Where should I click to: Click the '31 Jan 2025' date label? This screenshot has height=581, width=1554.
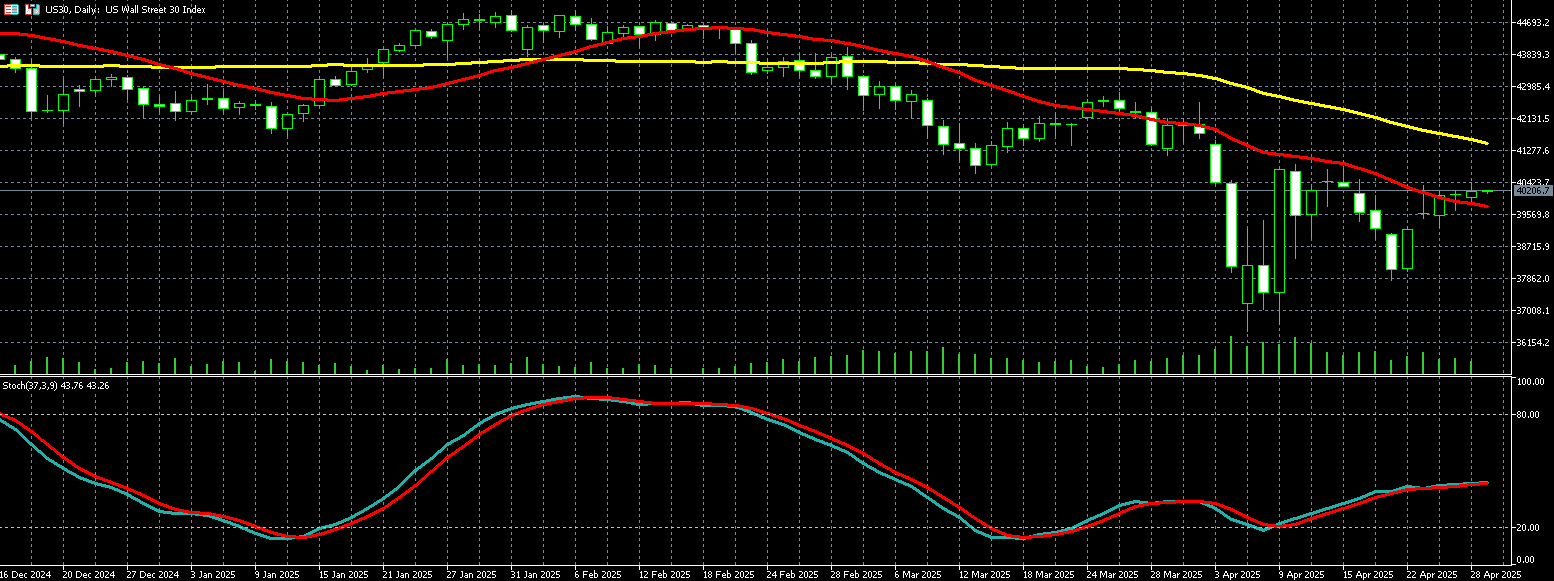536,575
